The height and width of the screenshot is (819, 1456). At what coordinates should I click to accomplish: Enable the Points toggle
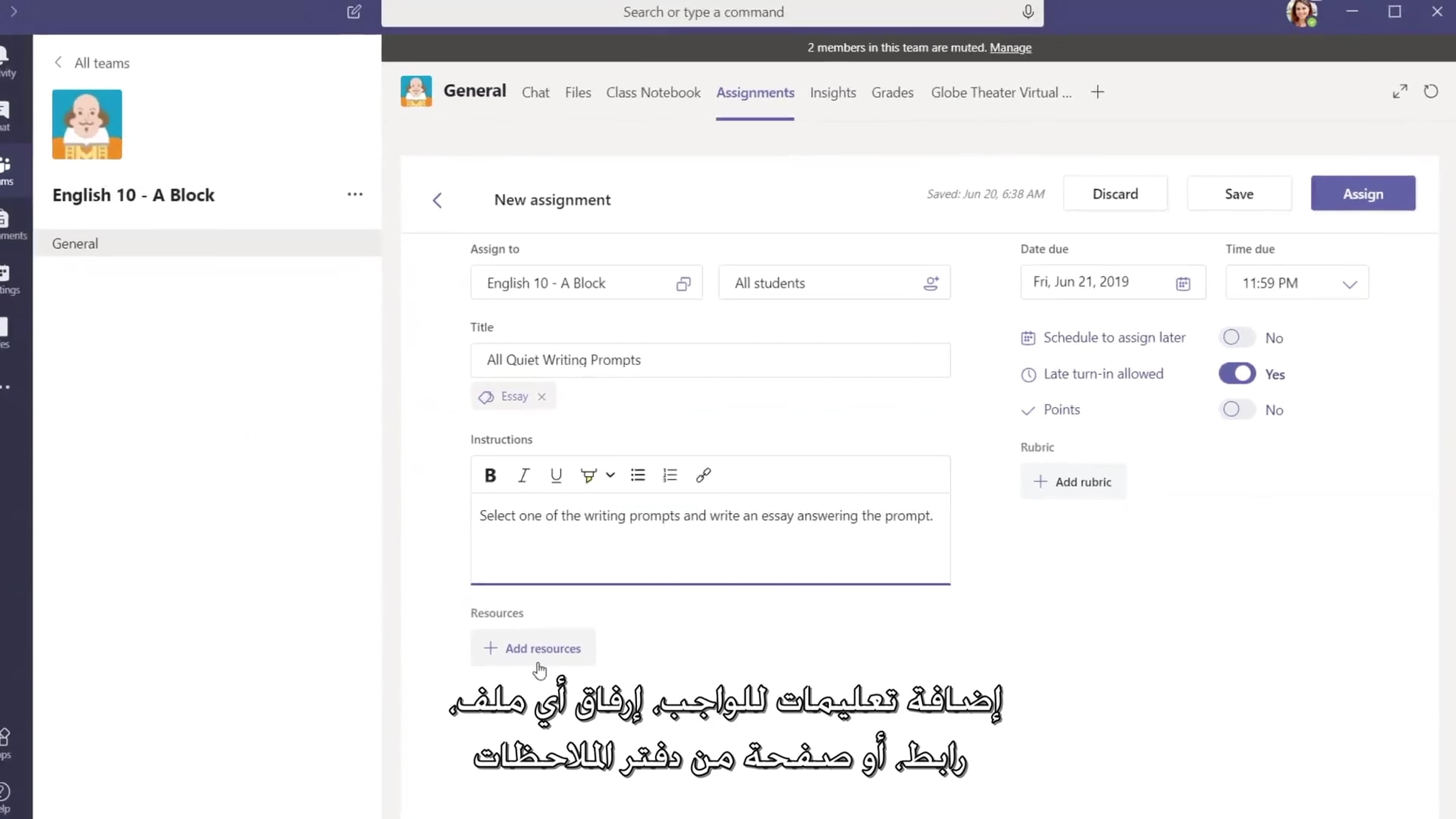pyautogui.click(x=1236, y=409)
